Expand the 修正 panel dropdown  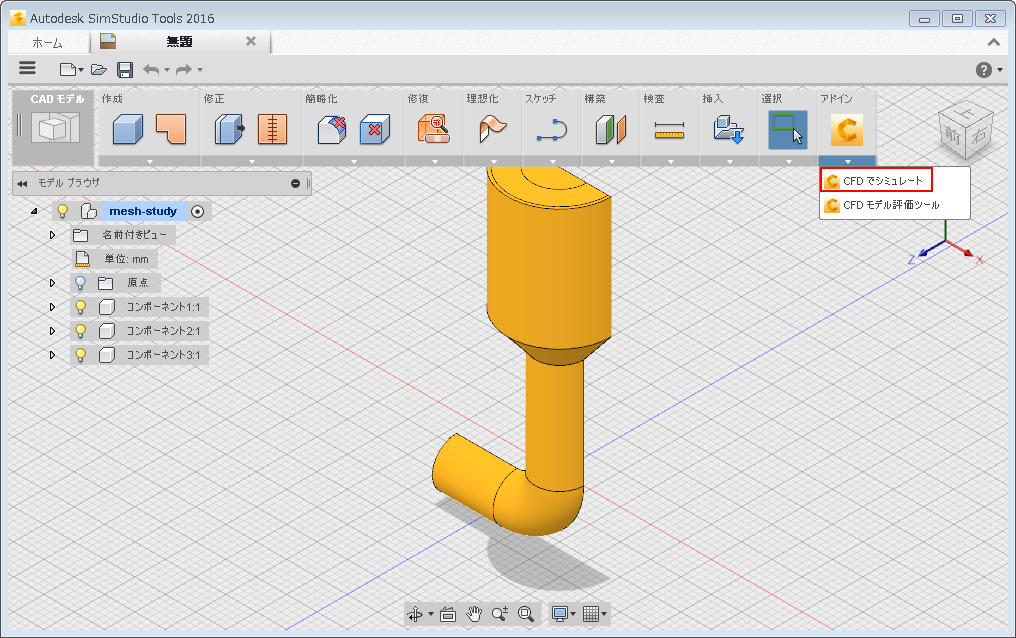point(251,161)
